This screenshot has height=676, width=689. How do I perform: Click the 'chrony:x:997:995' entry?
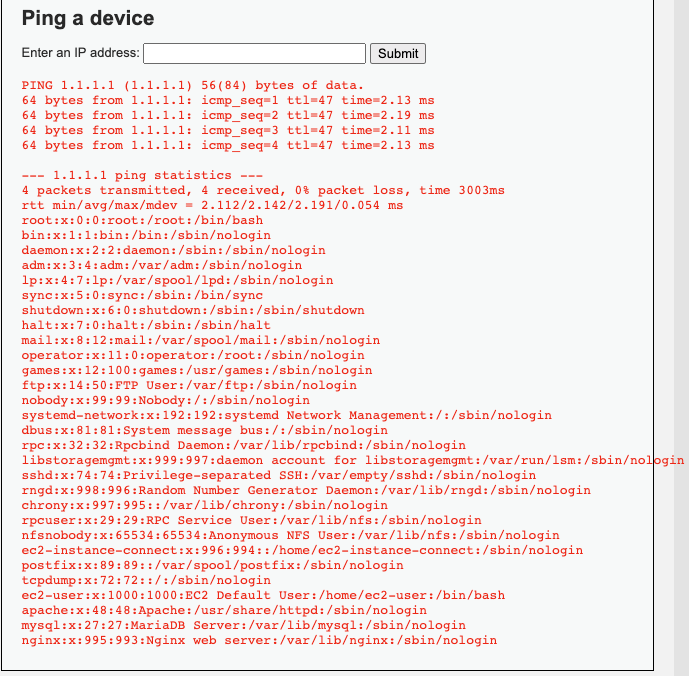pyautogui.click(x=205, y=504)
